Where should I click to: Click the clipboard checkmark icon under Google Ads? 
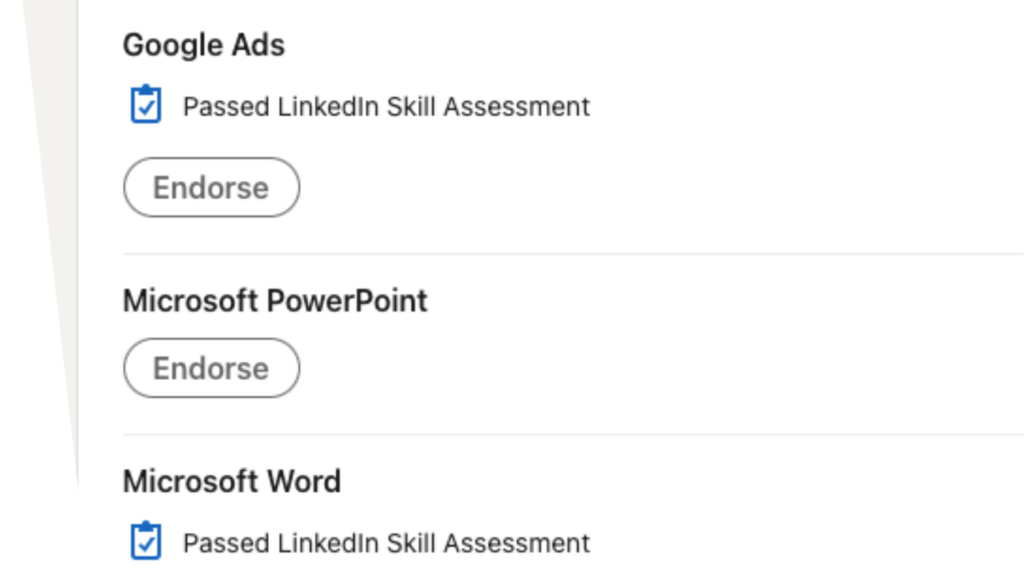point(146,104)
